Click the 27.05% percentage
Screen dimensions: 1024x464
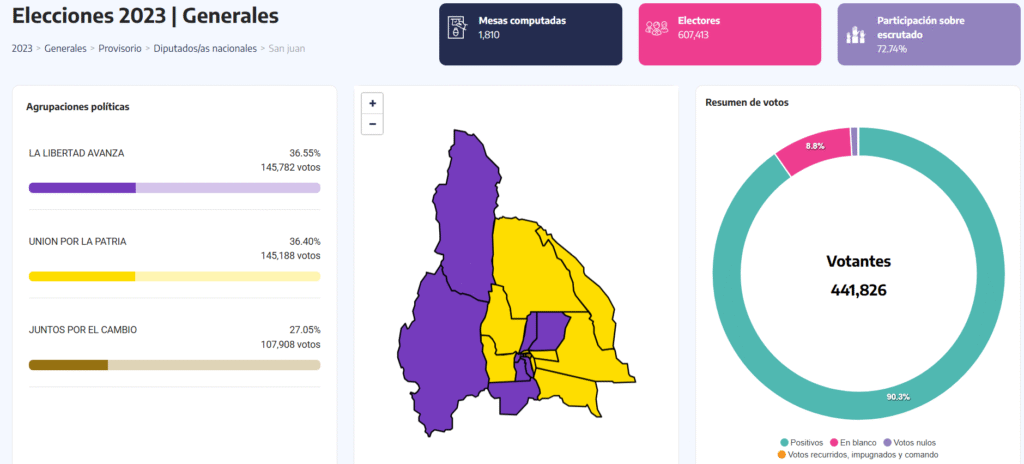(x=305, y=330)
